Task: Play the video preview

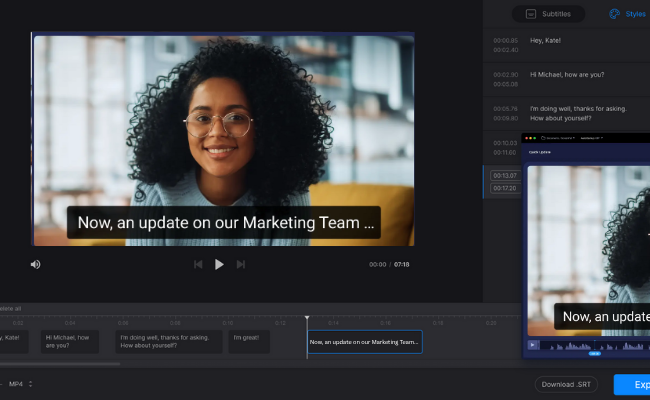Action: click(x=219, y=264)
